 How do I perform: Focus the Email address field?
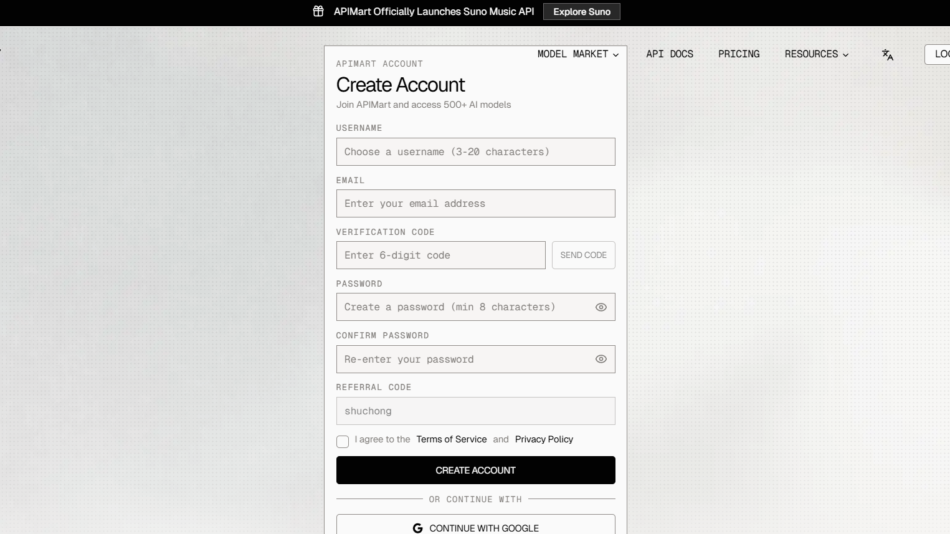click(x=476, y=204)
